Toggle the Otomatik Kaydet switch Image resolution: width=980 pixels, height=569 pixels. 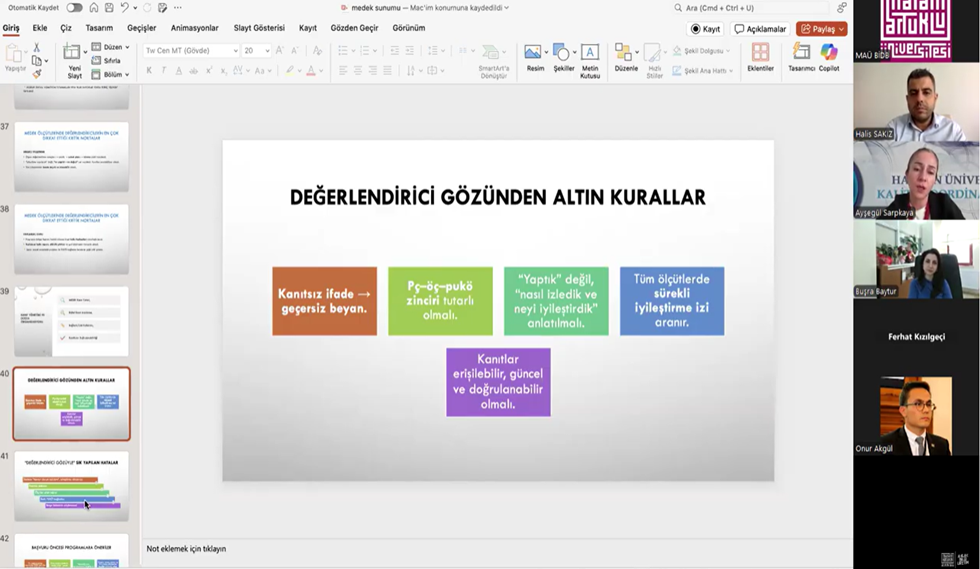74,8
